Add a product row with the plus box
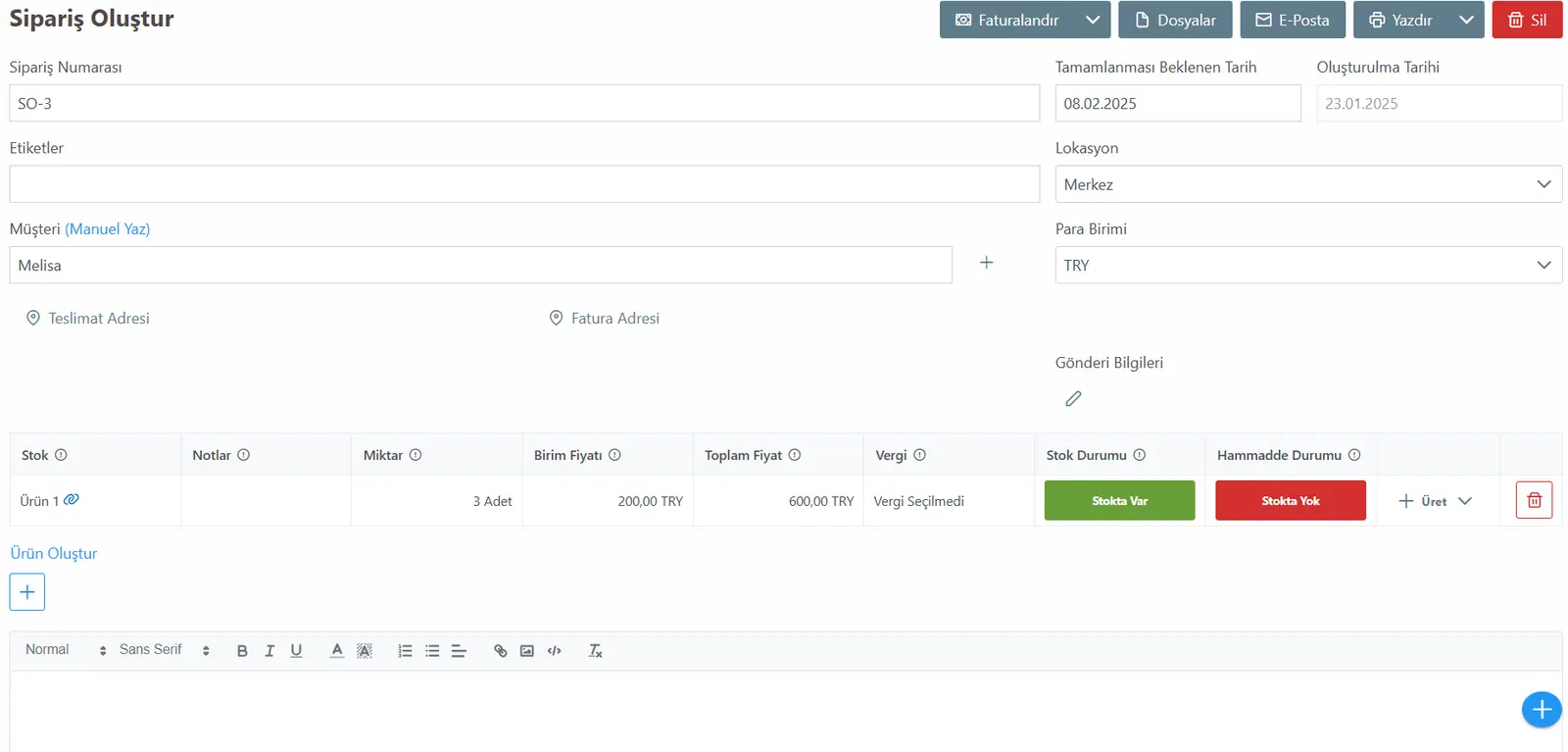 [27, 592]
